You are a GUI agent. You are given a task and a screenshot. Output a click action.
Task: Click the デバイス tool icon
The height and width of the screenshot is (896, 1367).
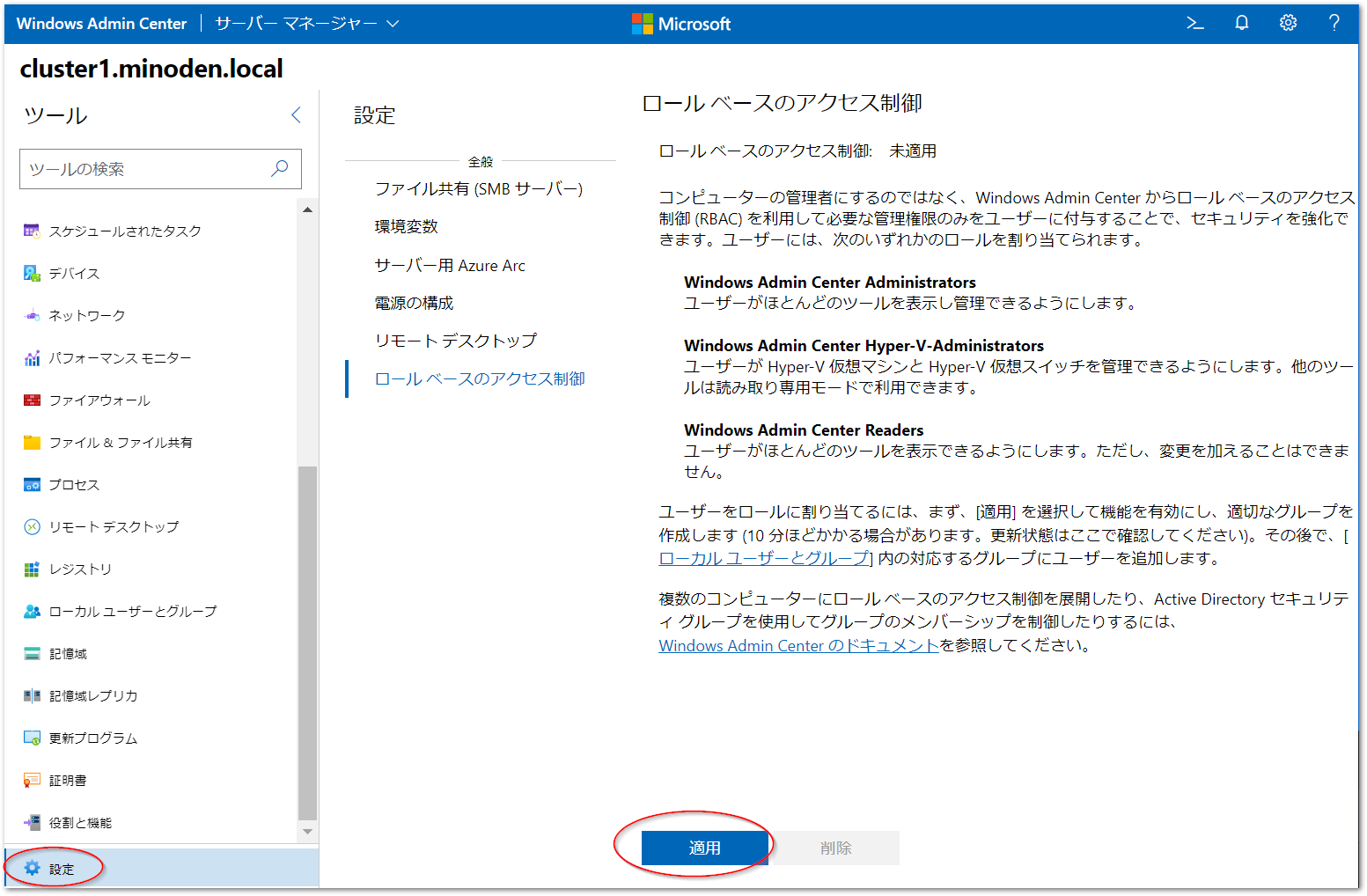tap(32, 273)
